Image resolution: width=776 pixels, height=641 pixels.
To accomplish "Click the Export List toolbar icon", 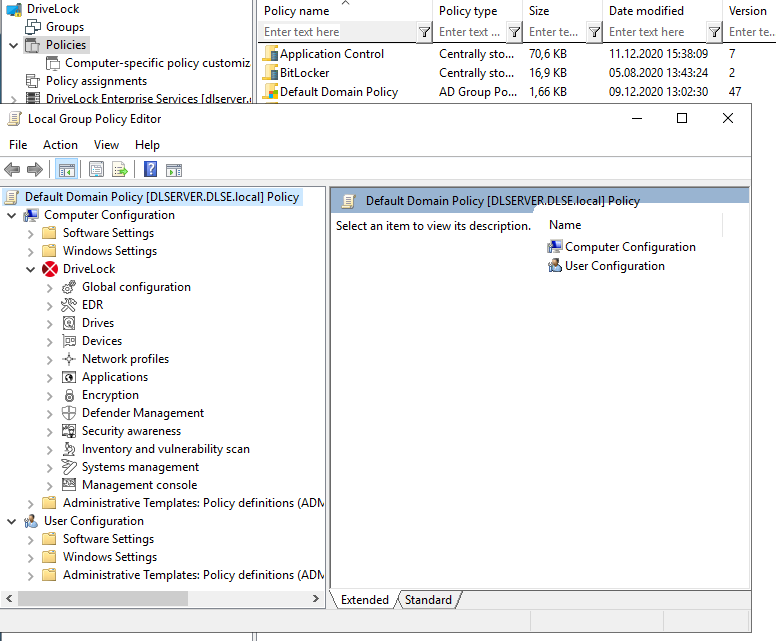I will 120,170.
